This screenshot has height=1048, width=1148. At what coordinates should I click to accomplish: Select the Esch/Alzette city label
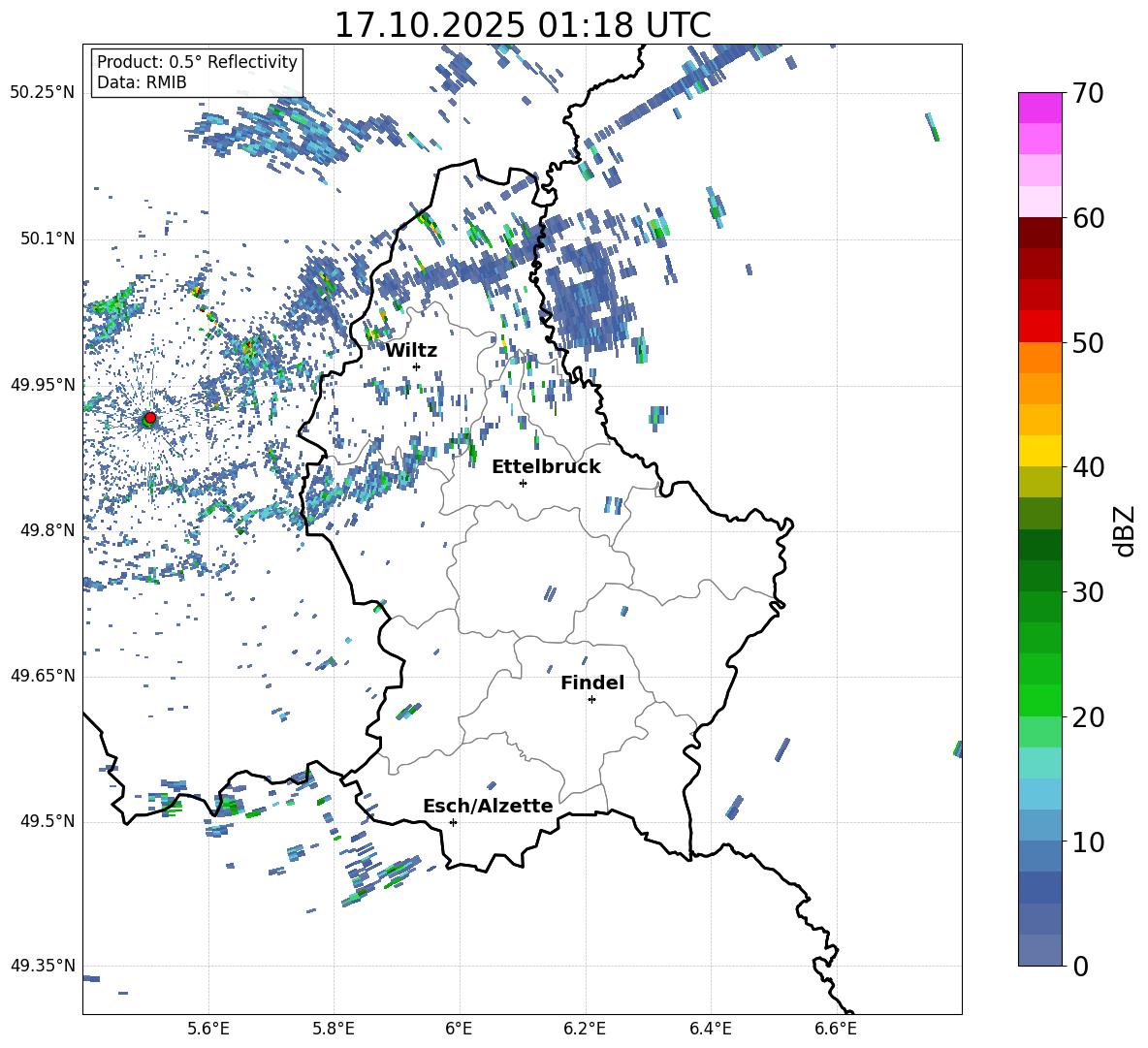click(x=488, y=806)
